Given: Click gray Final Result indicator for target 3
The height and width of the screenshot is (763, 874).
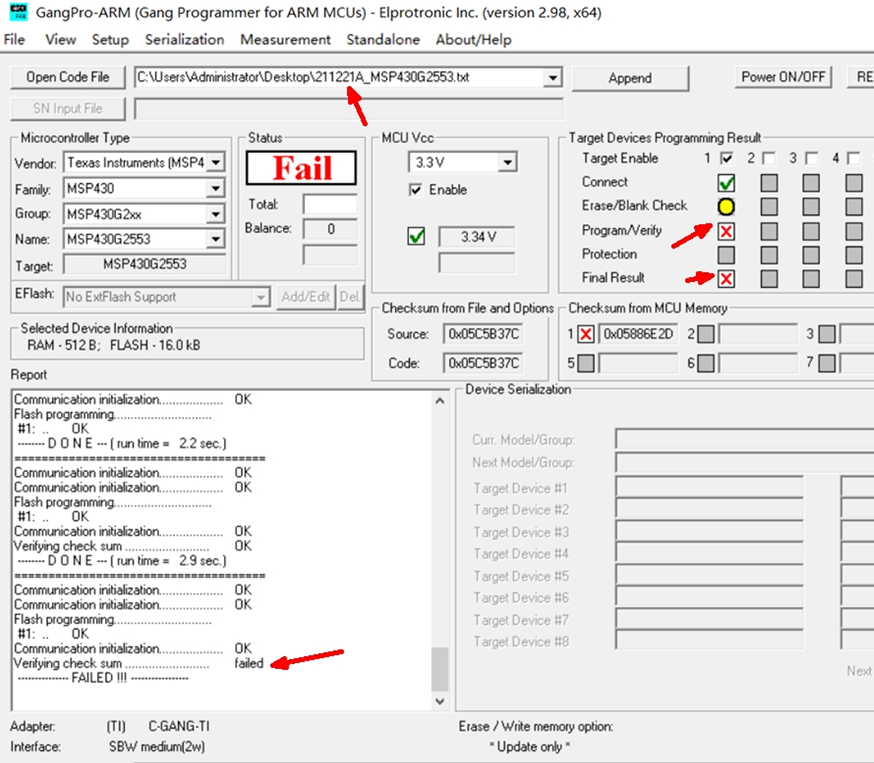Looking at the screenshot, I should pos(811,278).
